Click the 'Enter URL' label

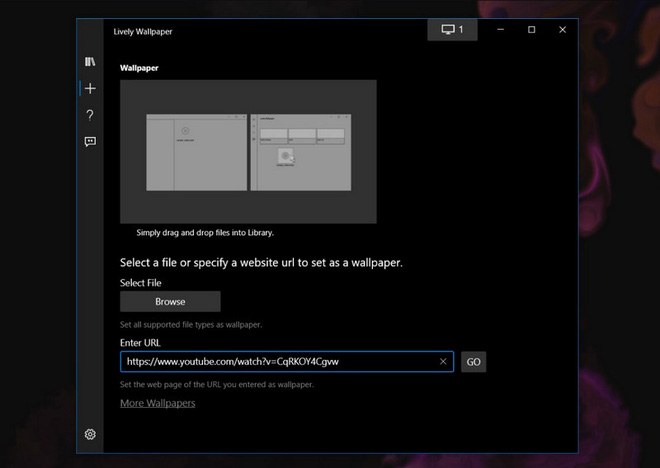coord(140,343)
